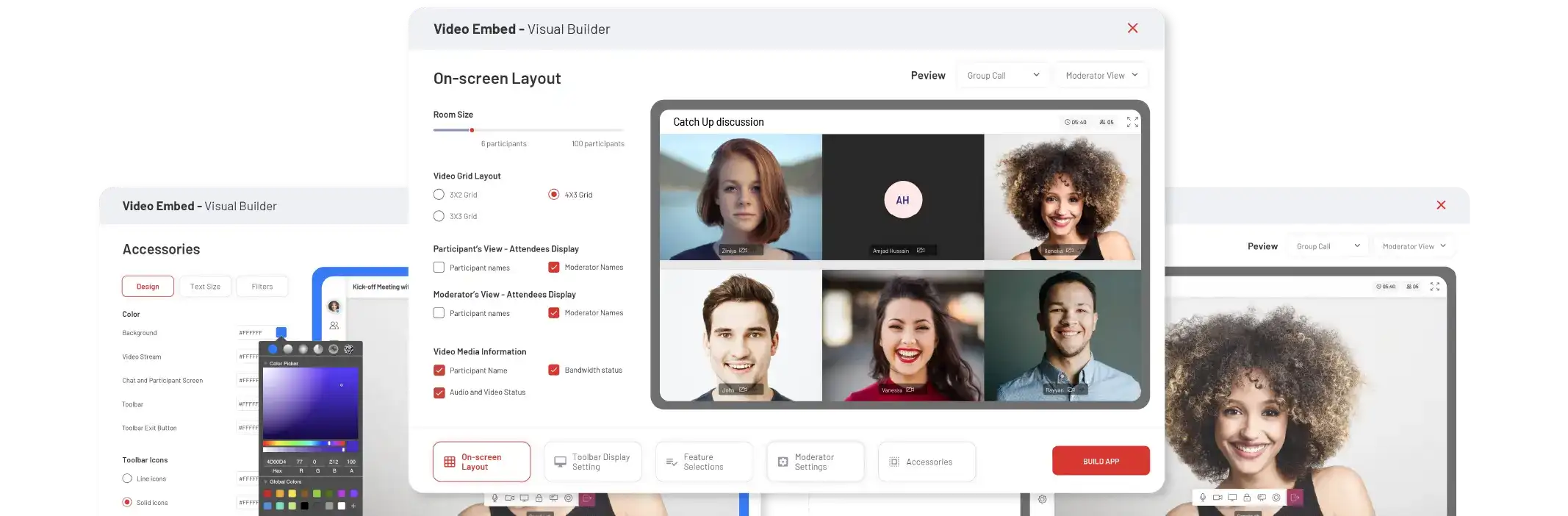The height and width of the screenshot is (516, 1568).
Task: Uncheck Moderator Names under Participant's View
Action: 554,268
